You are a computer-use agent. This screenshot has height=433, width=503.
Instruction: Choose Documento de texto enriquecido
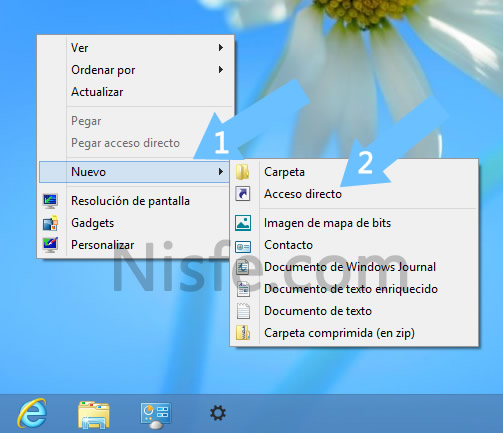coord(351,289)
